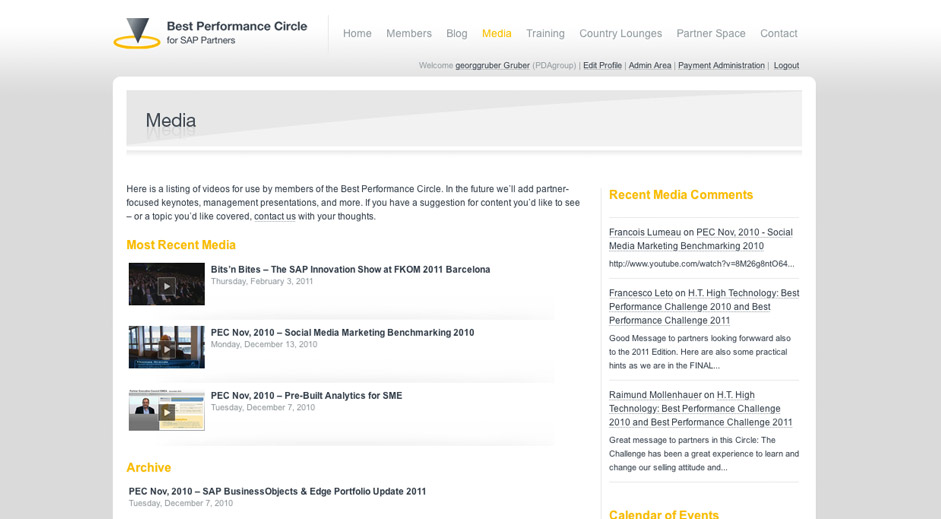This screenshot has height=519, width=941.
Task: Play the Pre-Built Analytics for SME thumbnail
Action: click(166, 410)
